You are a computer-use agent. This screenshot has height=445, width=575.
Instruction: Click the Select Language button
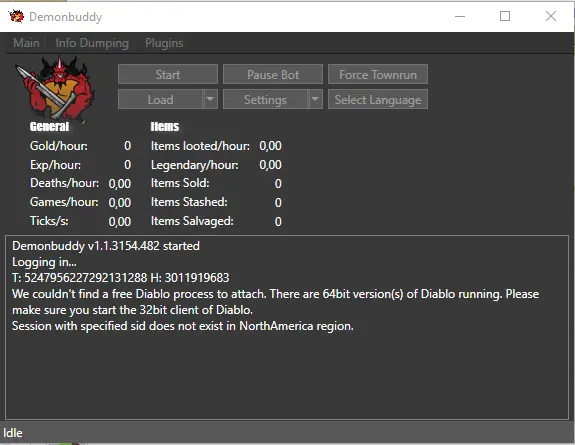[x=378, y=99]
